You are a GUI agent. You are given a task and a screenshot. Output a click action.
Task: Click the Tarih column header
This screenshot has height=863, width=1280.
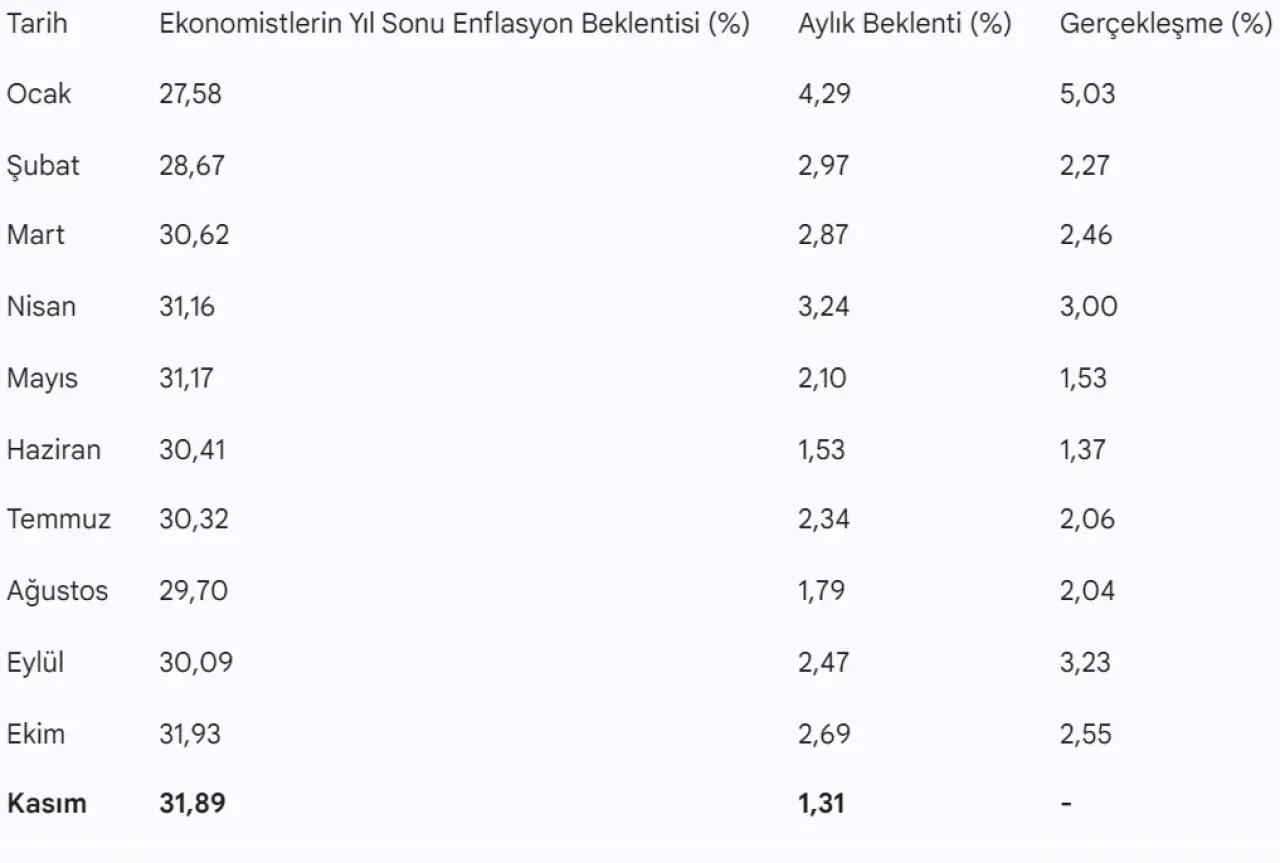point(37,24)
